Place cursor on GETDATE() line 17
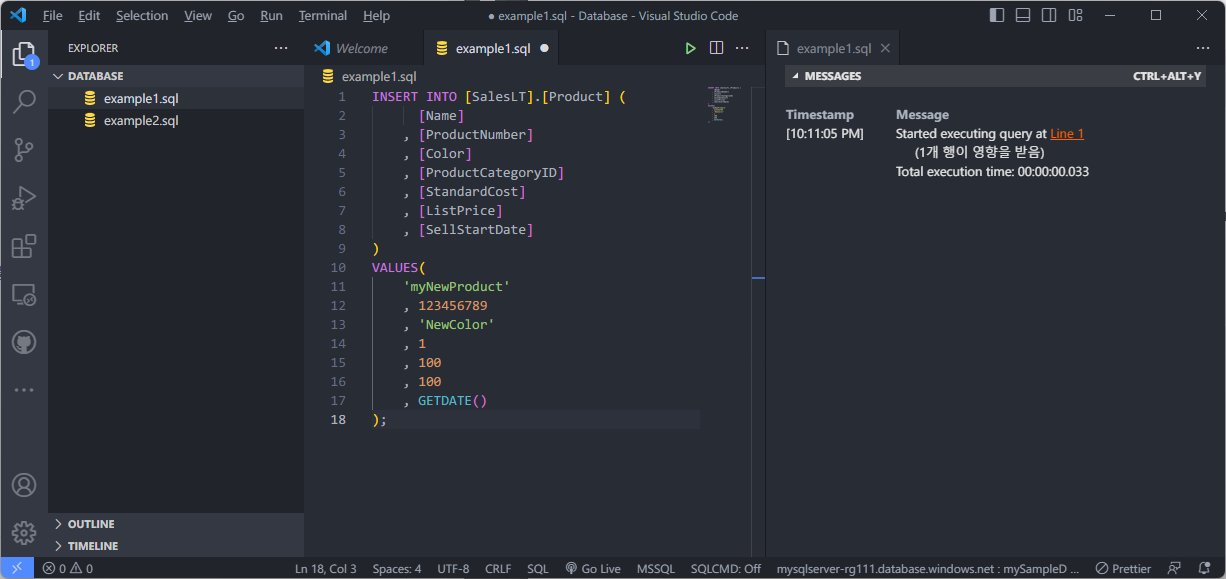The image size is (1226, 579). 452,401
